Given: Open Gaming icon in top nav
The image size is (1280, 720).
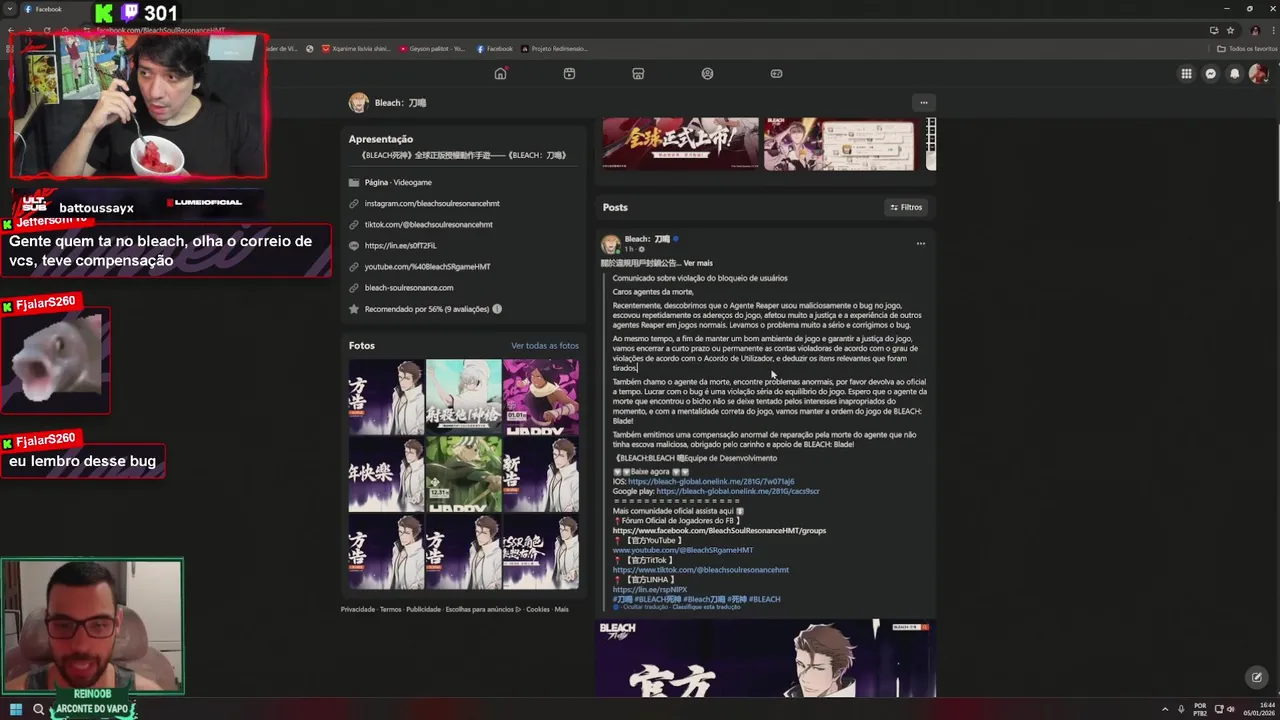Looking at the screenshot, I should [x=776, y=73].
